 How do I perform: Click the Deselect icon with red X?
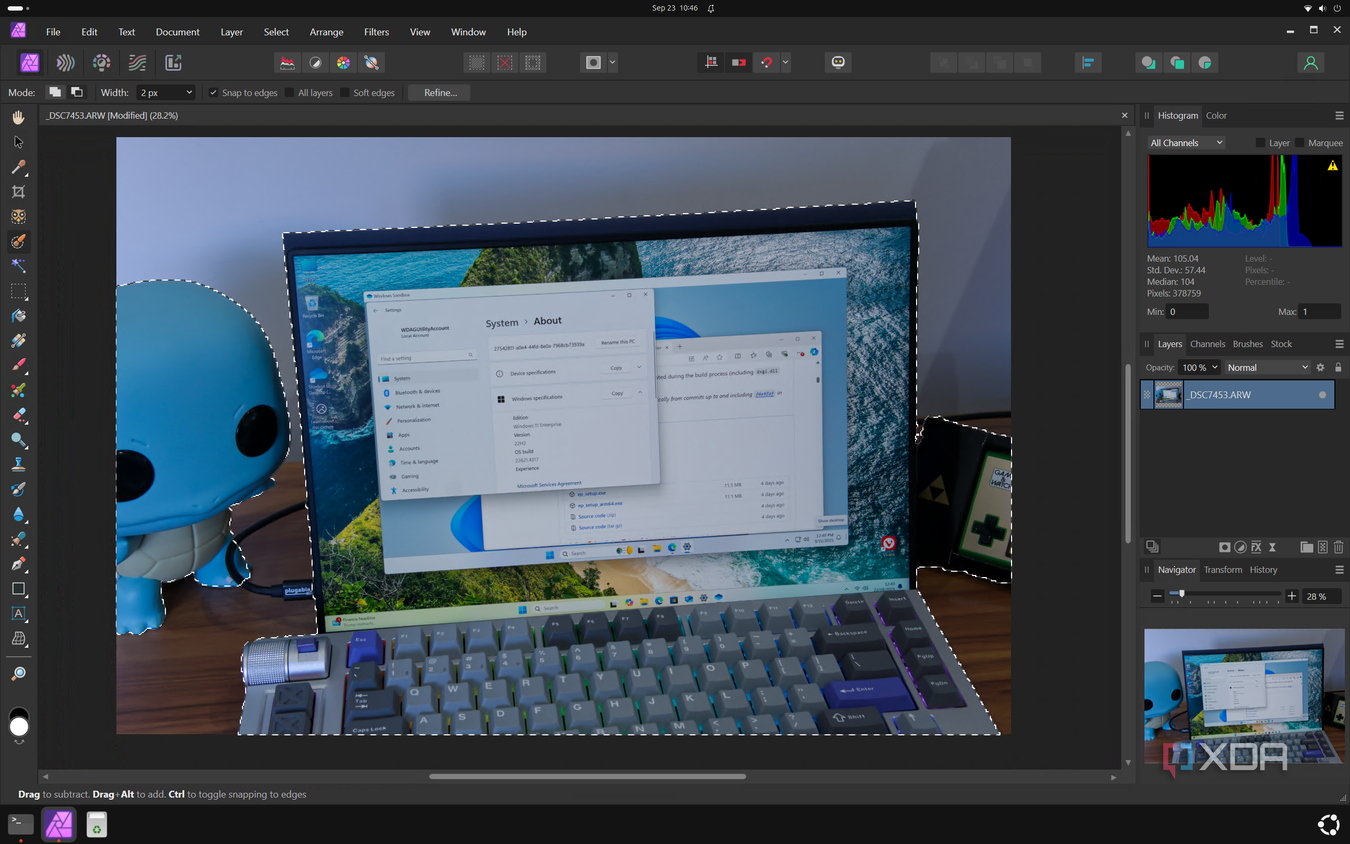click(505, 63)
